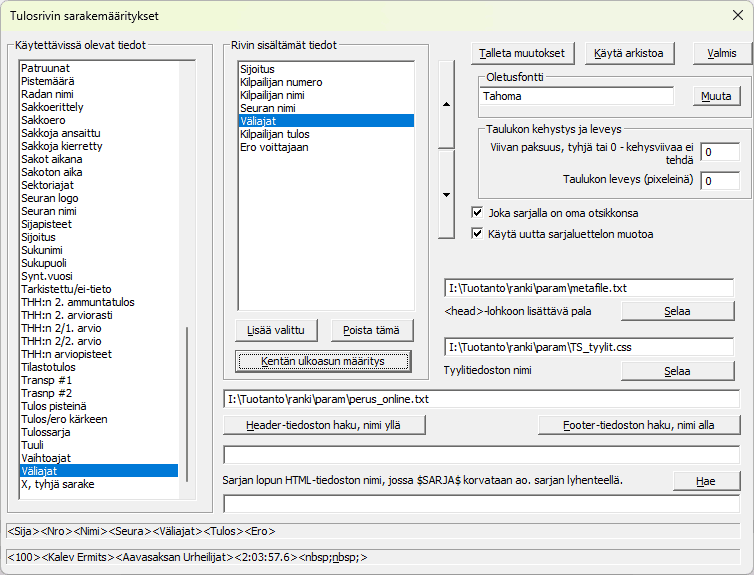Click 'Header-tiedoston haku, nimi yllä' button

coord(325,425)
